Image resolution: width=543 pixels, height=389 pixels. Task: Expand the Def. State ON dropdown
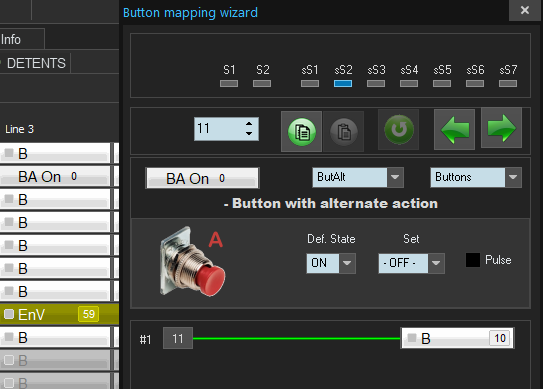point(347,263)
